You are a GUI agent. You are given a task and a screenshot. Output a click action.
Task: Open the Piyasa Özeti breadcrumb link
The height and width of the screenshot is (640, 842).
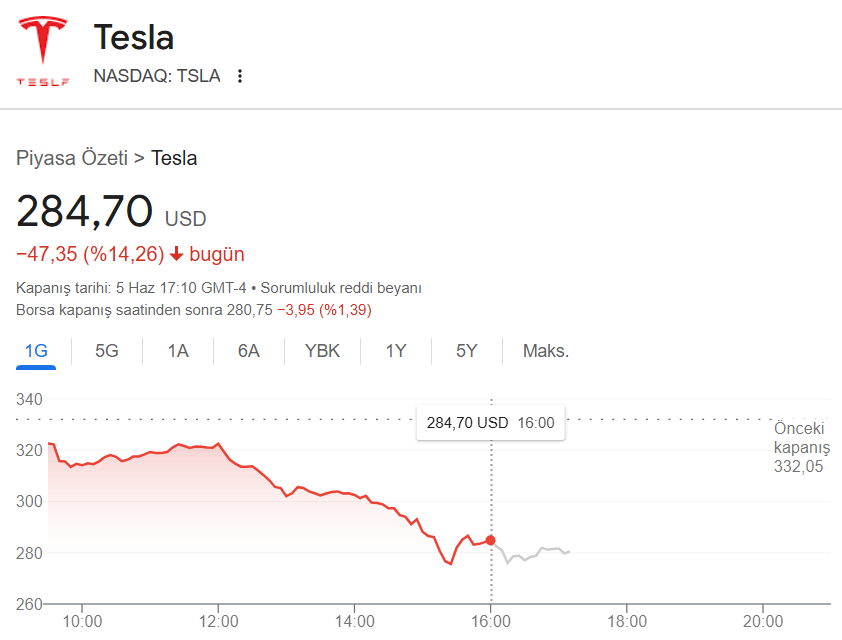click(72, 158)
